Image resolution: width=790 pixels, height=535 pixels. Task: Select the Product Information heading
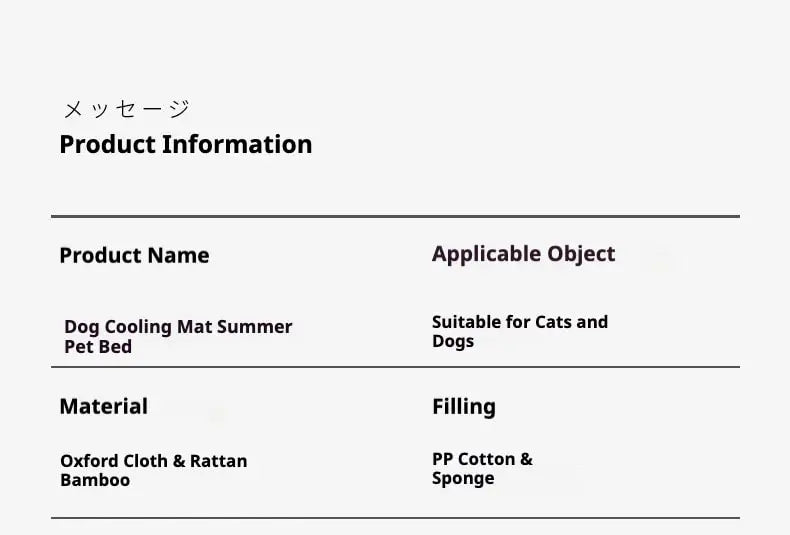(185, 144)
